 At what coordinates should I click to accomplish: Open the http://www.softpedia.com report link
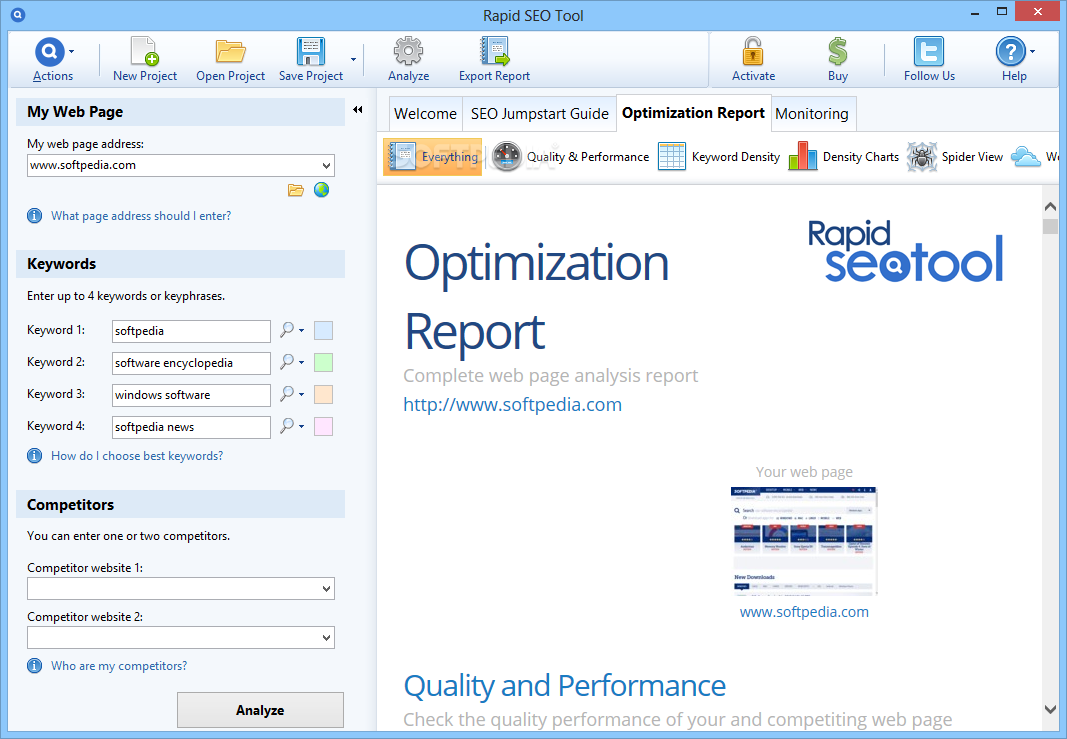click(512, 404)
